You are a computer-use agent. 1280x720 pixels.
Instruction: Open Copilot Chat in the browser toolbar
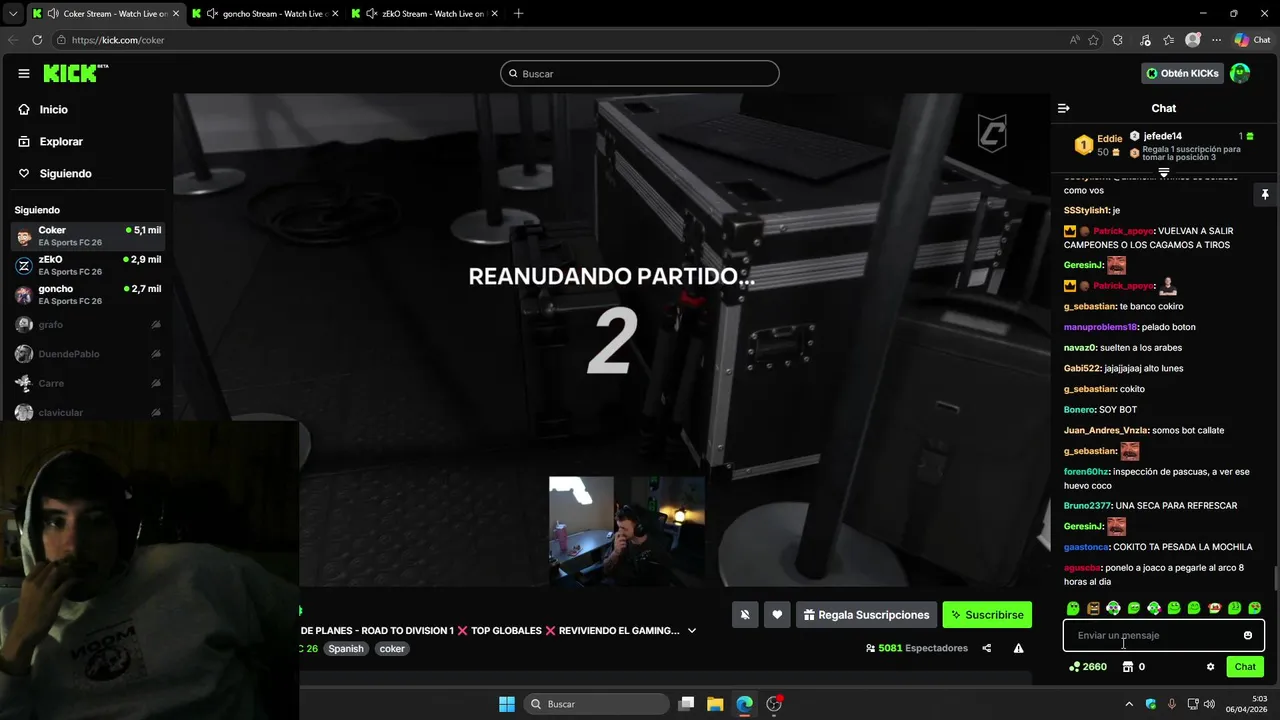click(x=1252, y=40)
